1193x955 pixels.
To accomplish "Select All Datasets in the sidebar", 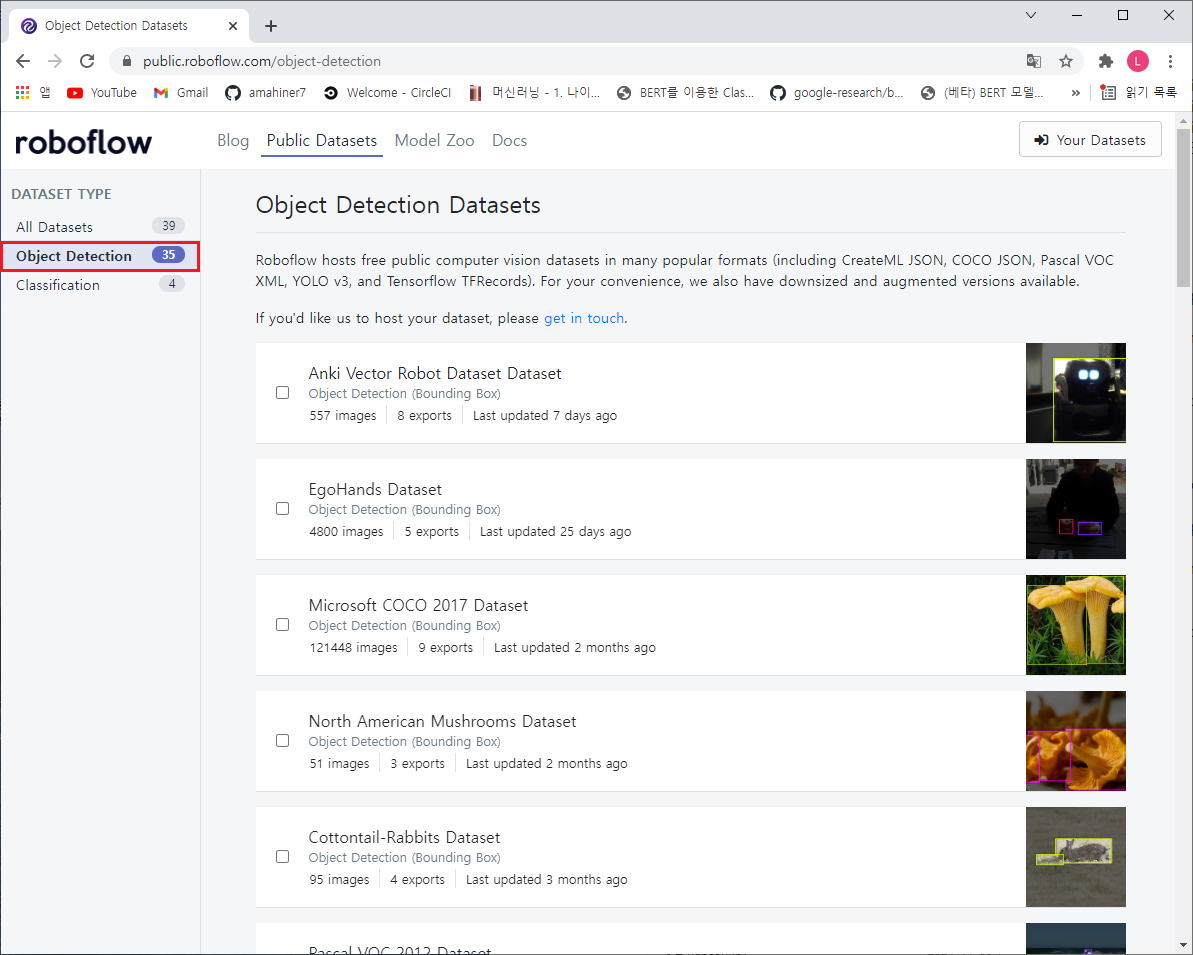I will click(x=100, y=227).
